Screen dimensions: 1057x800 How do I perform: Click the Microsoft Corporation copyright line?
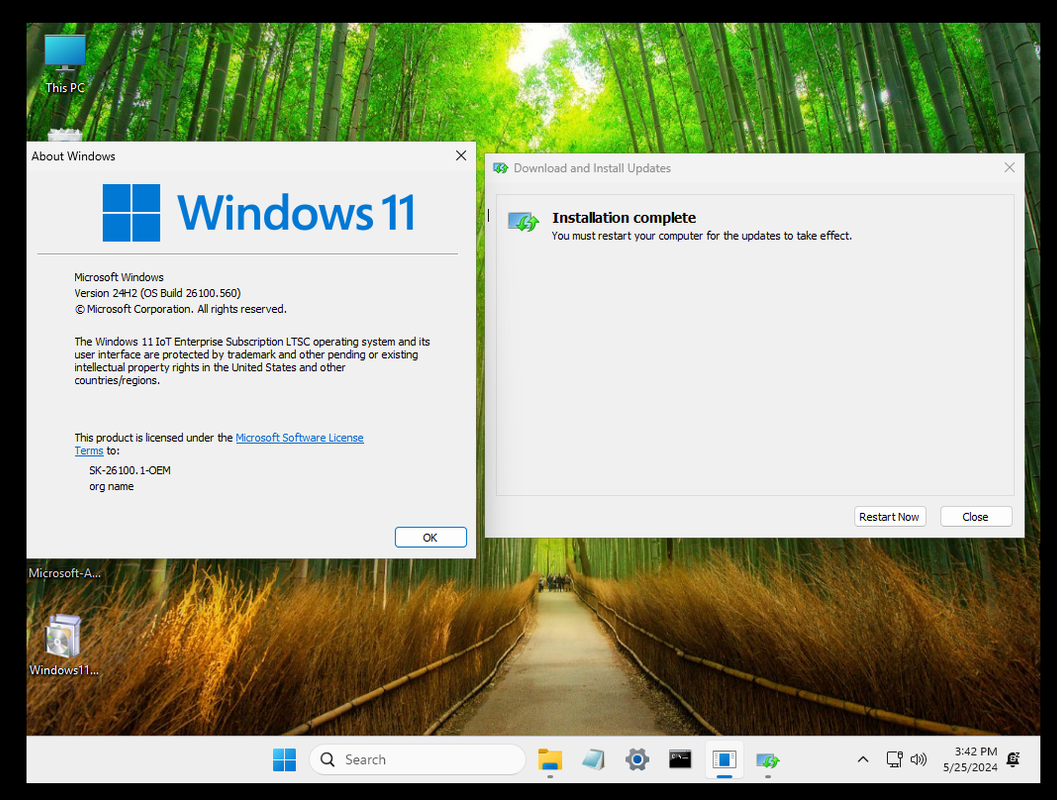(x=181, y=309)
